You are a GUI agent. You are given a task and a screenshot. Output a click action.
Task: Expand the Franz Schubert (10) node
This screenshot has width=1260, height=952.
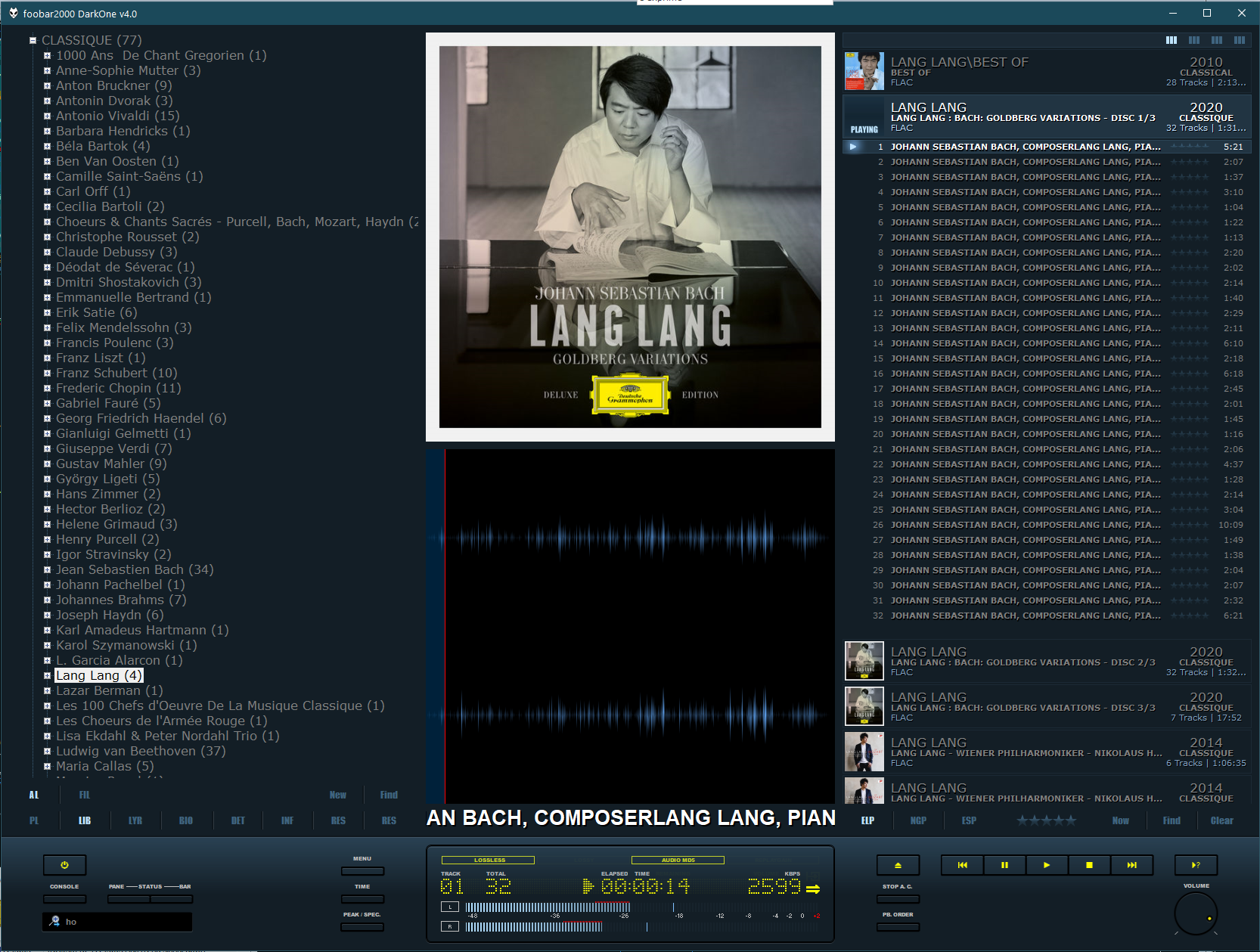pos(47,373)
